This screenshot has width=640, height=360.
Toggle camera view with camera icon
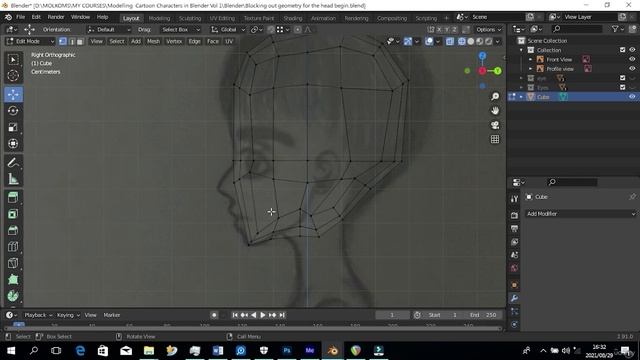(x=495, y=125)
